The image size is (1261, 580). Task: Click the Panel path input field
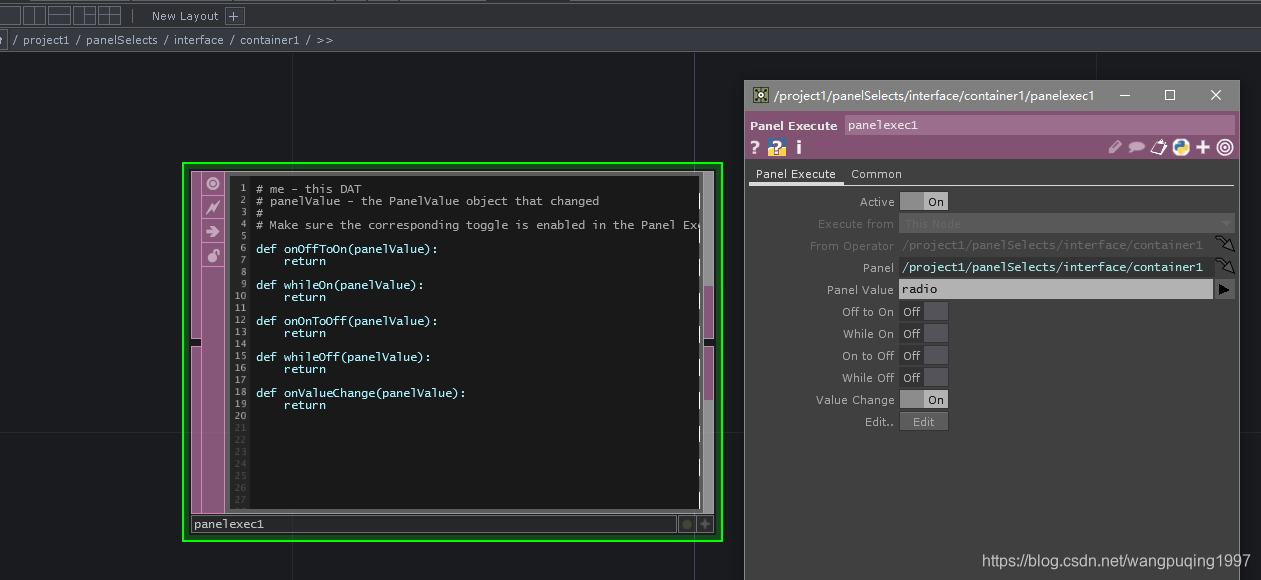click(x=1056, y=267)
